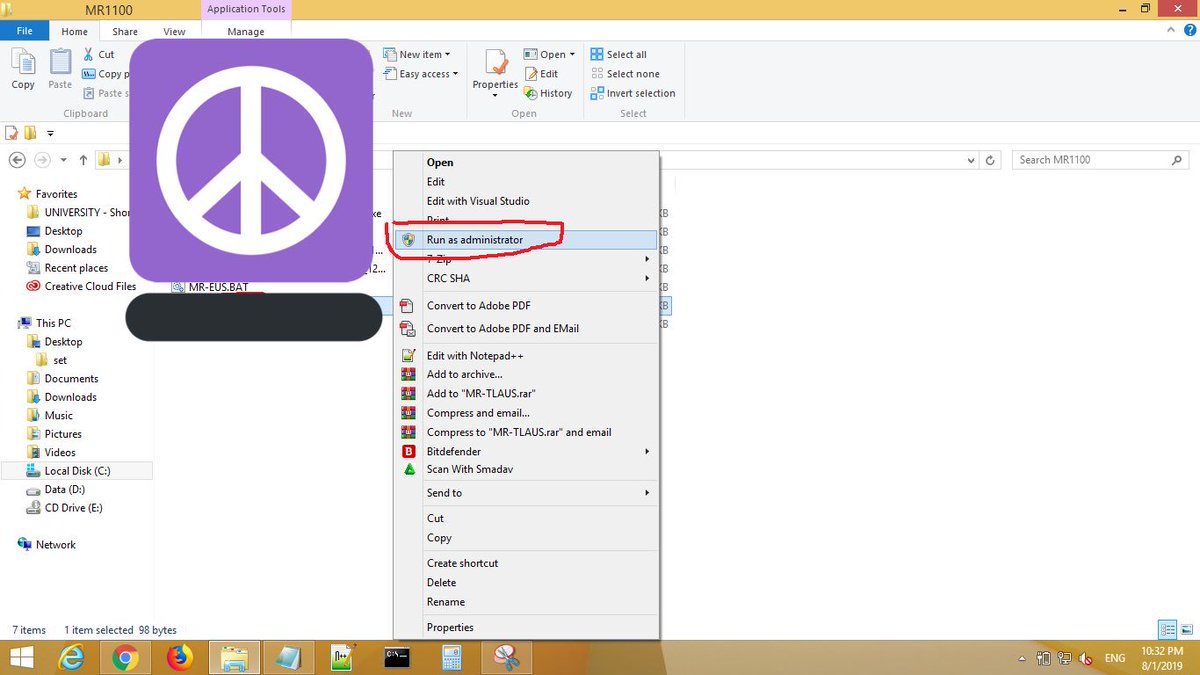
Task: Click the Windows Start button
Action: 20,657
